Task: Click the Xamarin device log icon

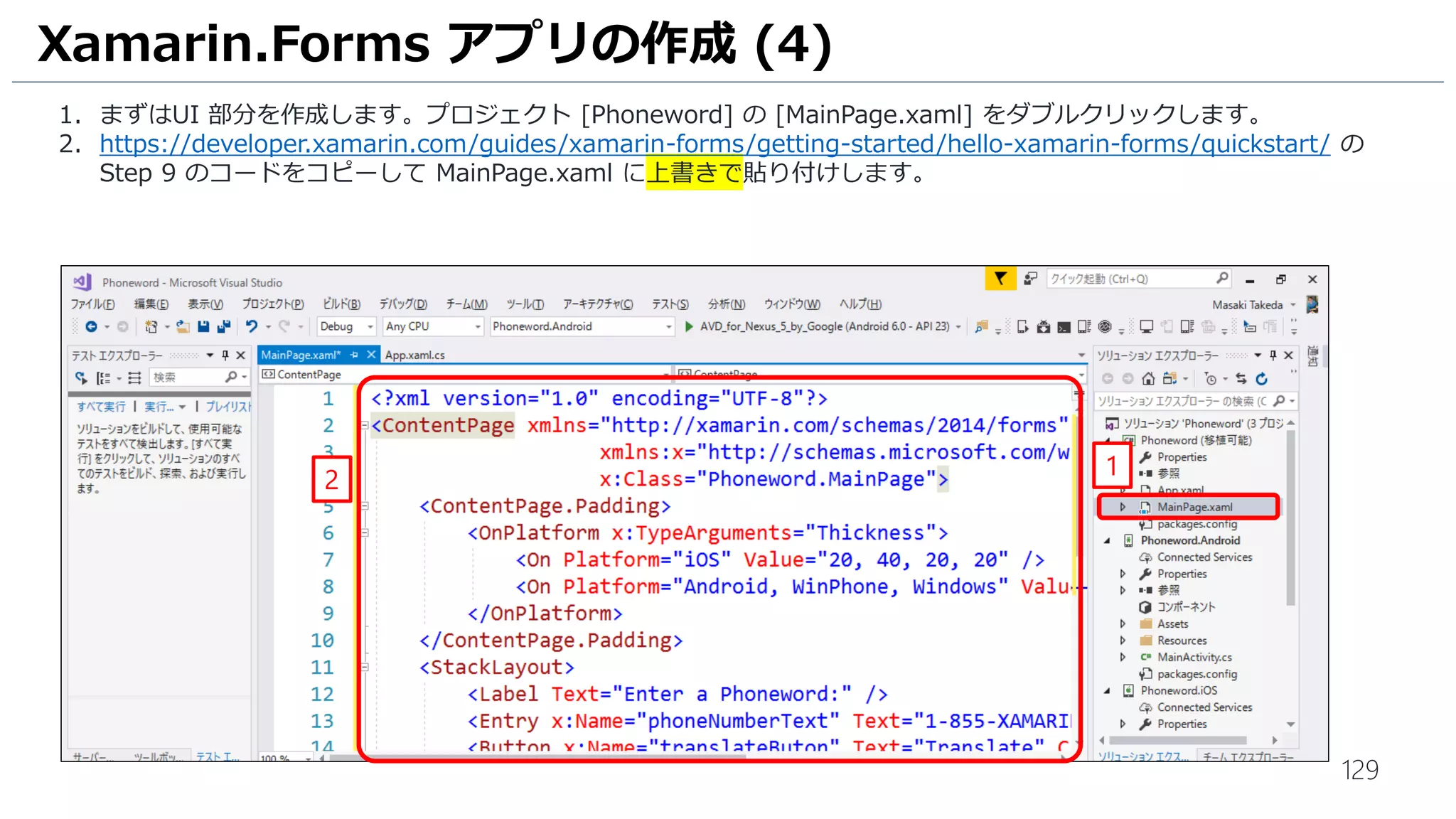Action: pos(1083,326)
